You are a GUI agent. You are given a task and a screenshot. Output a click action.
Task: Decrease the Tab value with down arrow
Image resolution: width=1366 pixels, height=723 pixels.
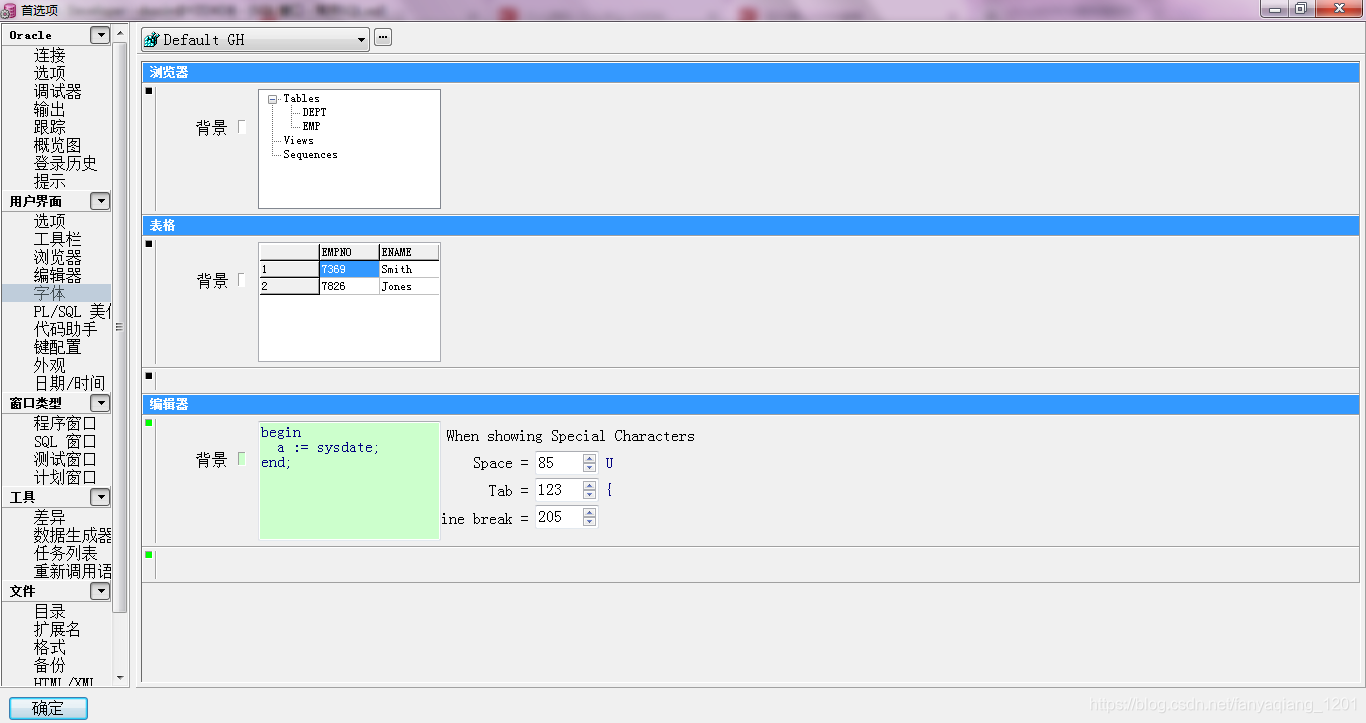(x=589, y=495)
